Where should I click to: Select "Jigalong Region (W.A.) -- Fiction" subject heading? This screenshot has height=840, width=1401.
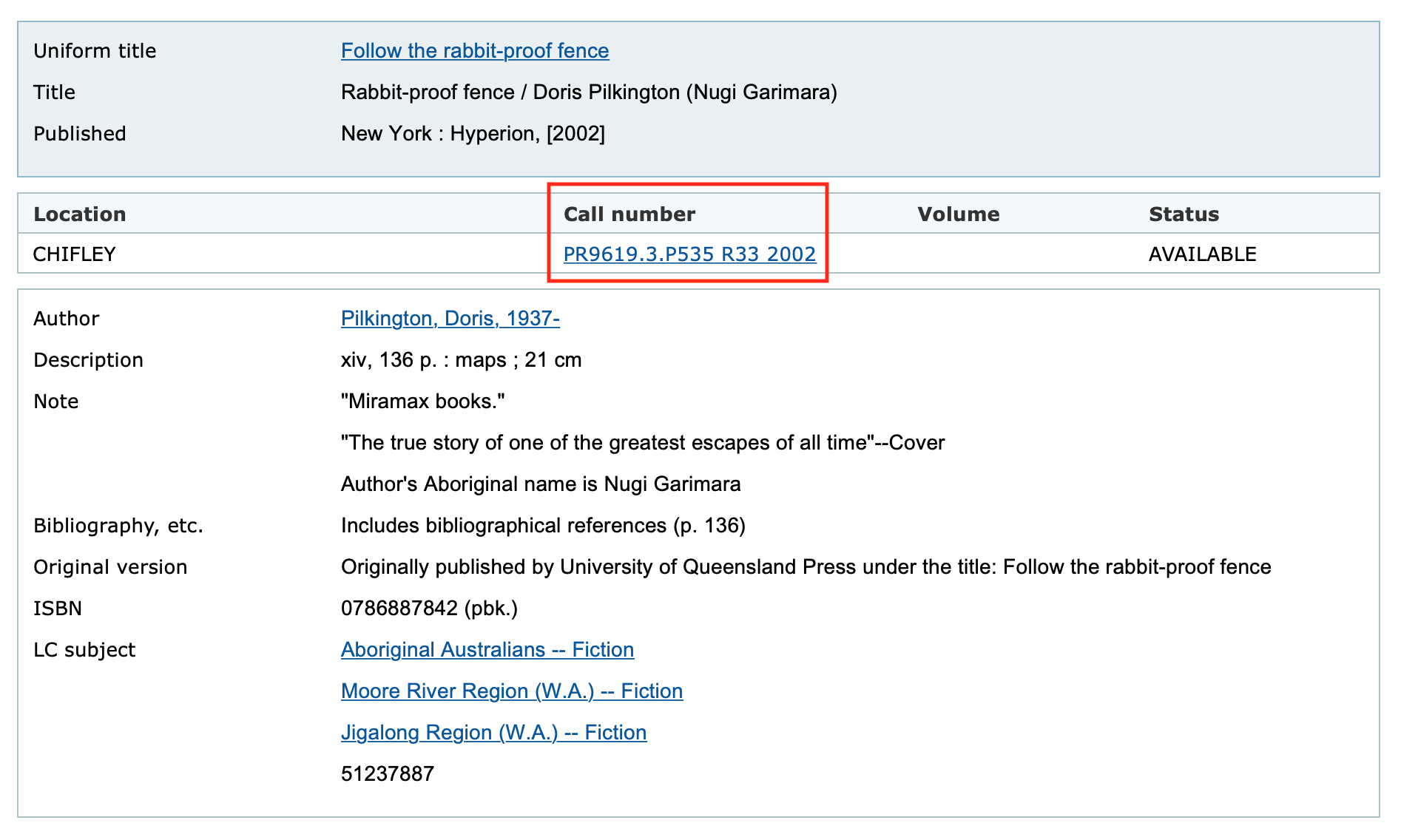493,732
